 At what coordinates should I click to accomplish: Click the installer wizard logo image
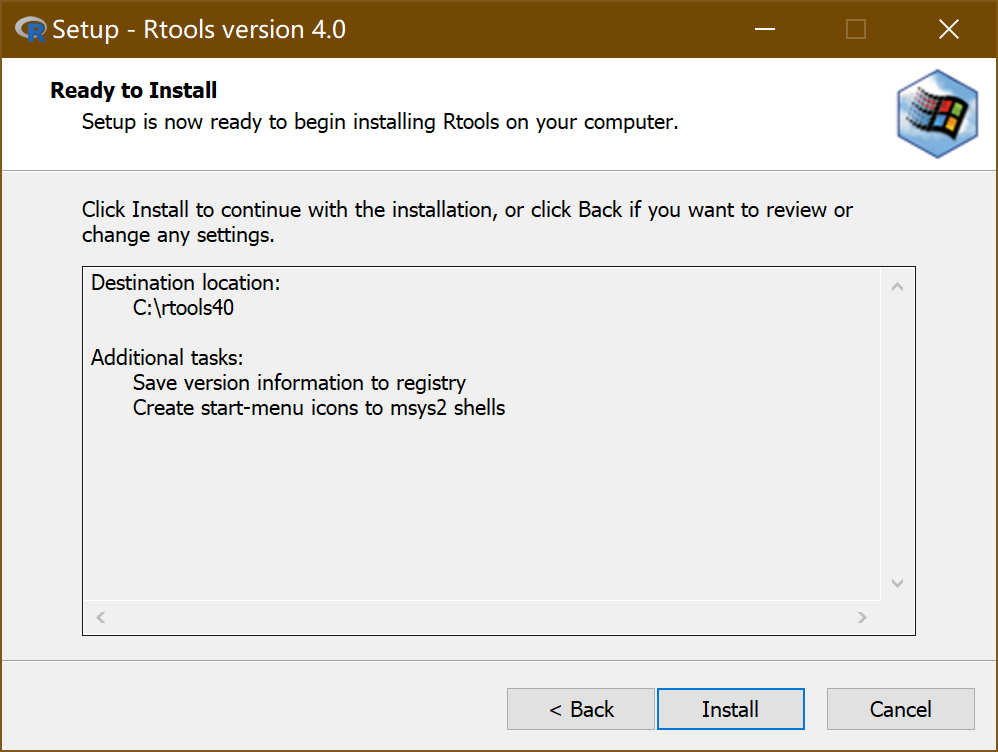coord(936,114)
